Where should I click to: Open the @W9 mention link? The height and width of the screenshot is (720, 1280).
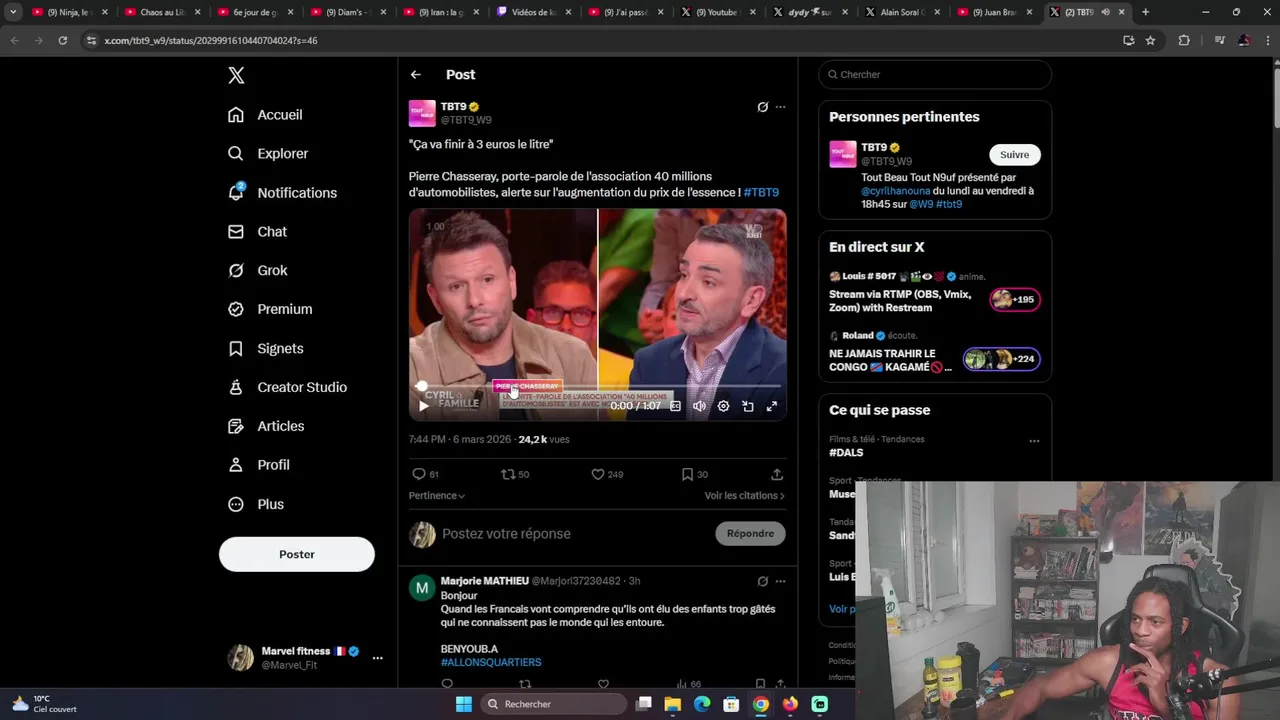(919, 204)
